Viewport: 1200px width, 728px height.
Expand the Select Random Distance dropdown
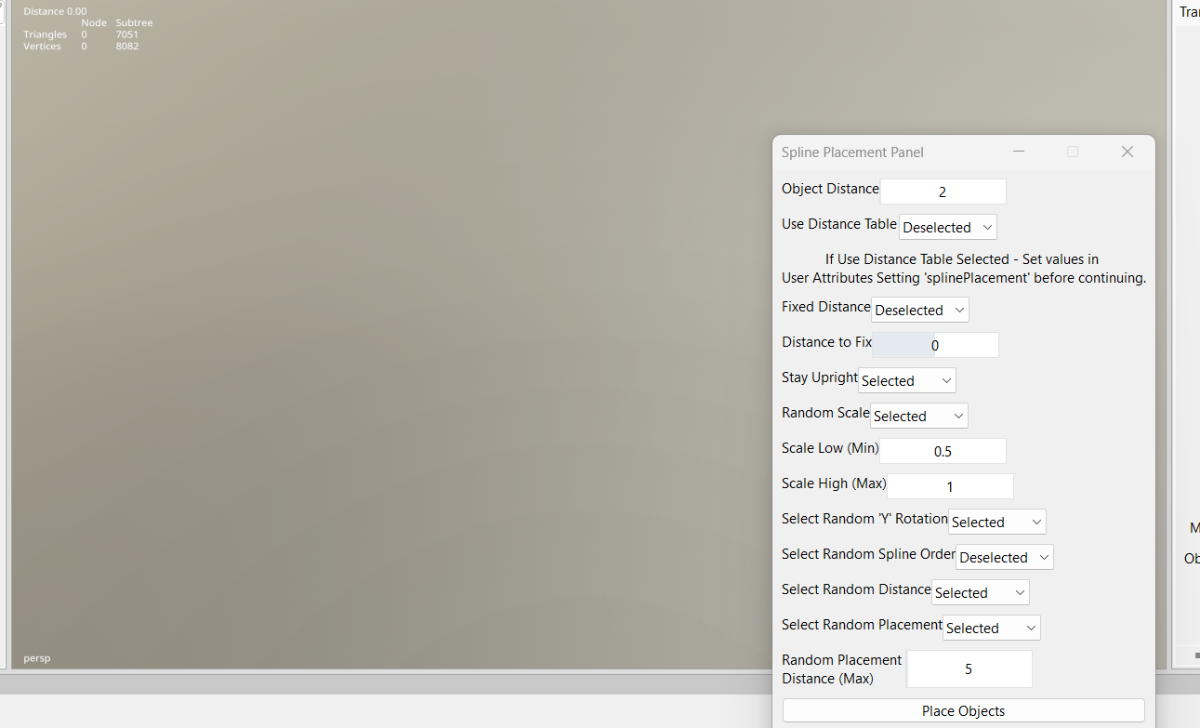[980, 593]
